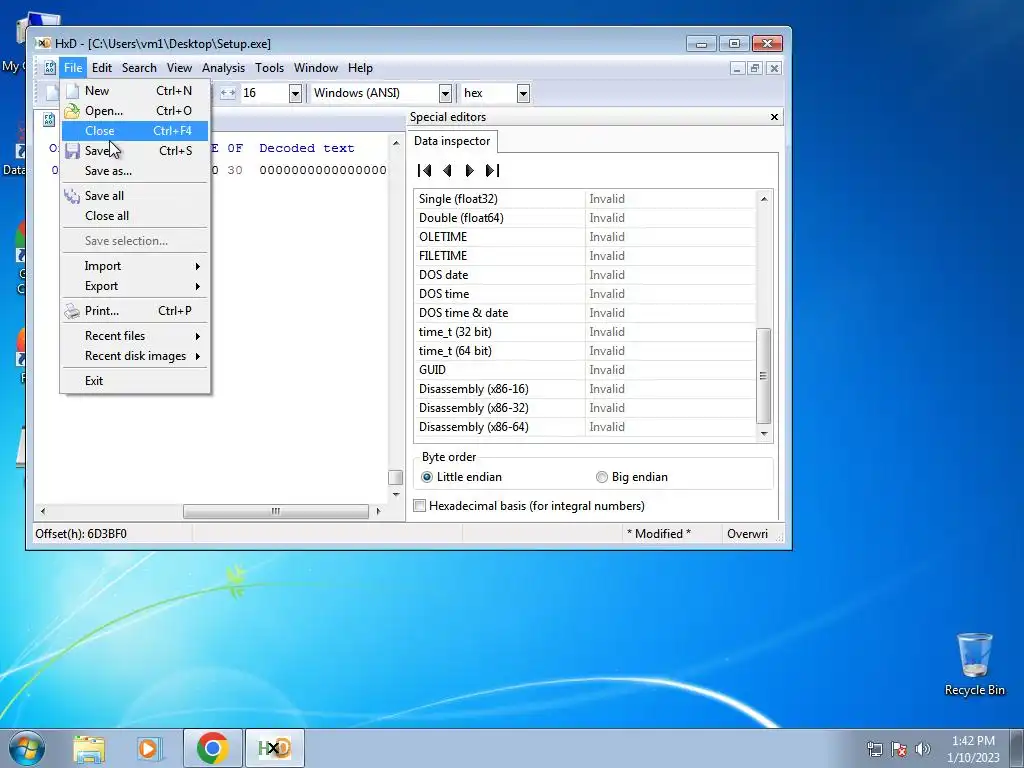
Task: Expand the Export submenu
Action: click(135, 286)
